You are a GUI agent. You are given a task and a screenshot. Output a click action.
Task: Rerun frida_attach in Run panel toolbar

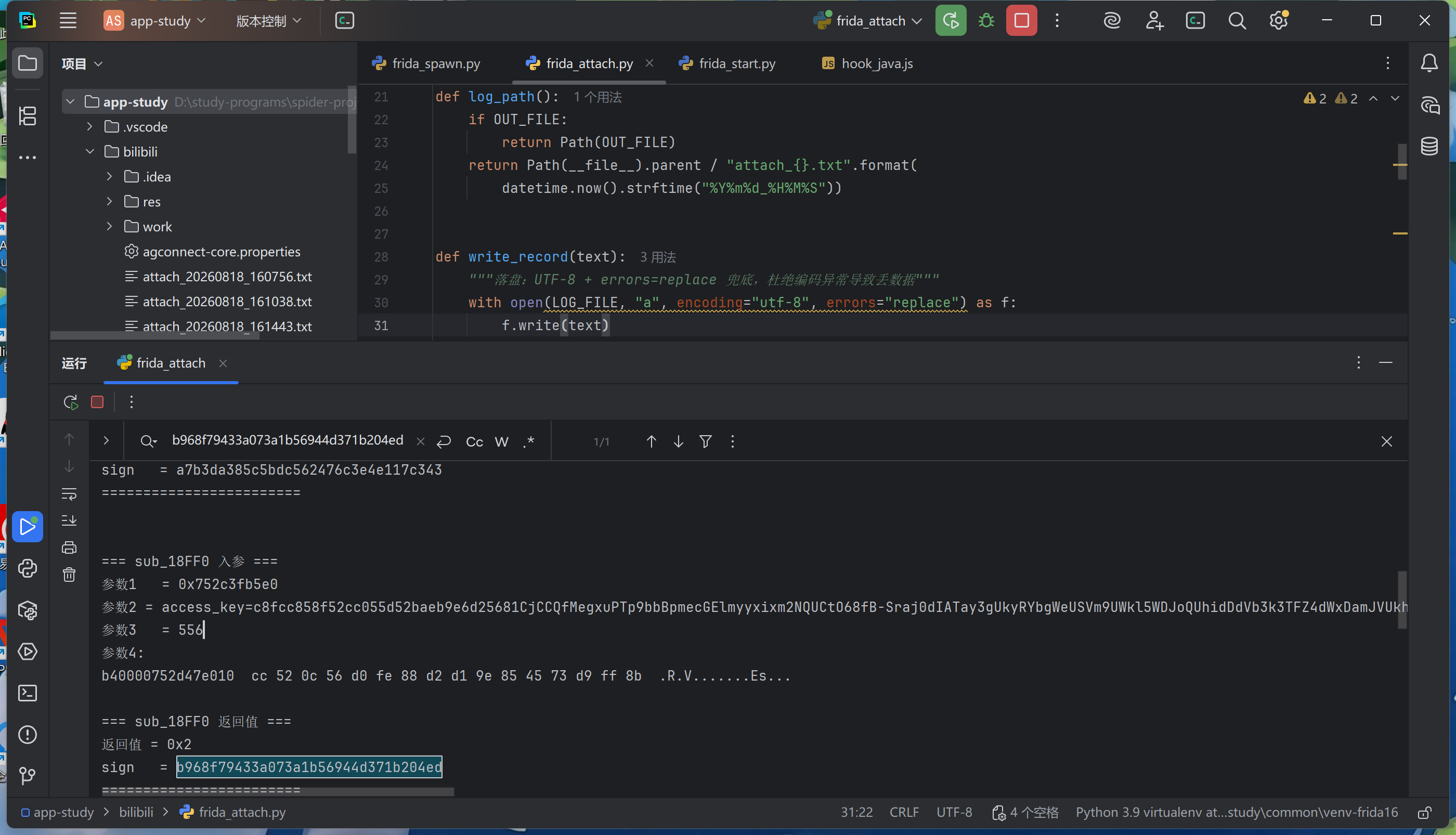pyautogui.click(x=71, y=402)
